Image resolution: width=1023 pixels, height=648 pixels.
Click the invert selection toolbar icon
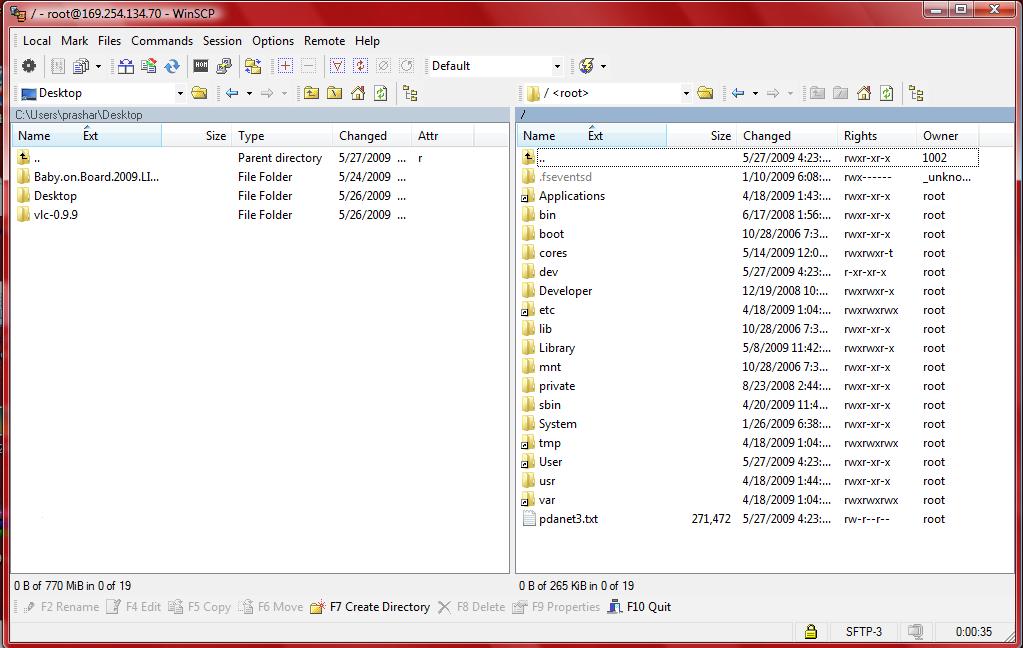coord(360,66)
